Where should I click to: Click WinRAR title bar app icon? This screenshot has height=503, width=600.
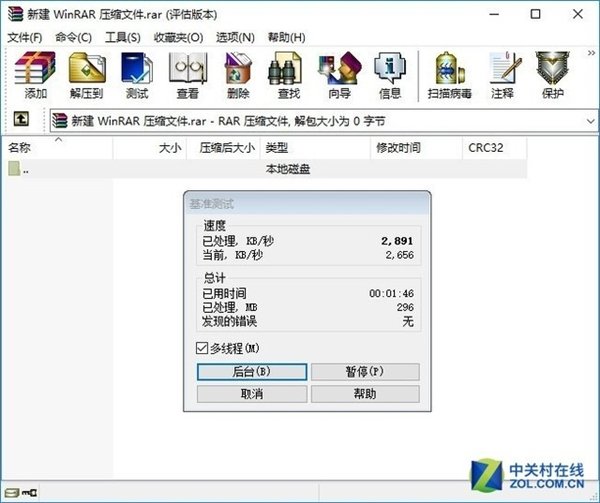click(x=15, y=14)
